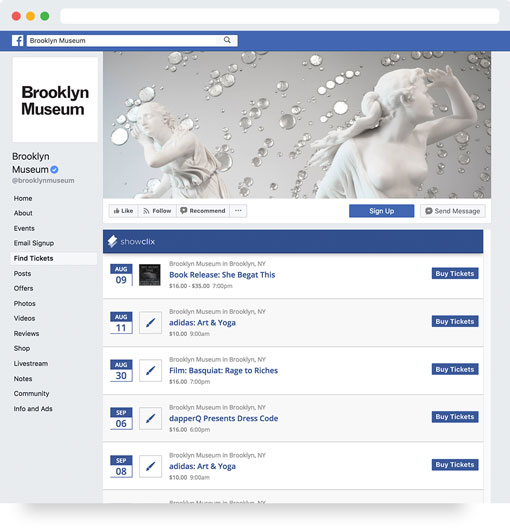Buy Tickets for Book Release event
Viewport: 510px width, 530px height.
click(x=455, y=273)
